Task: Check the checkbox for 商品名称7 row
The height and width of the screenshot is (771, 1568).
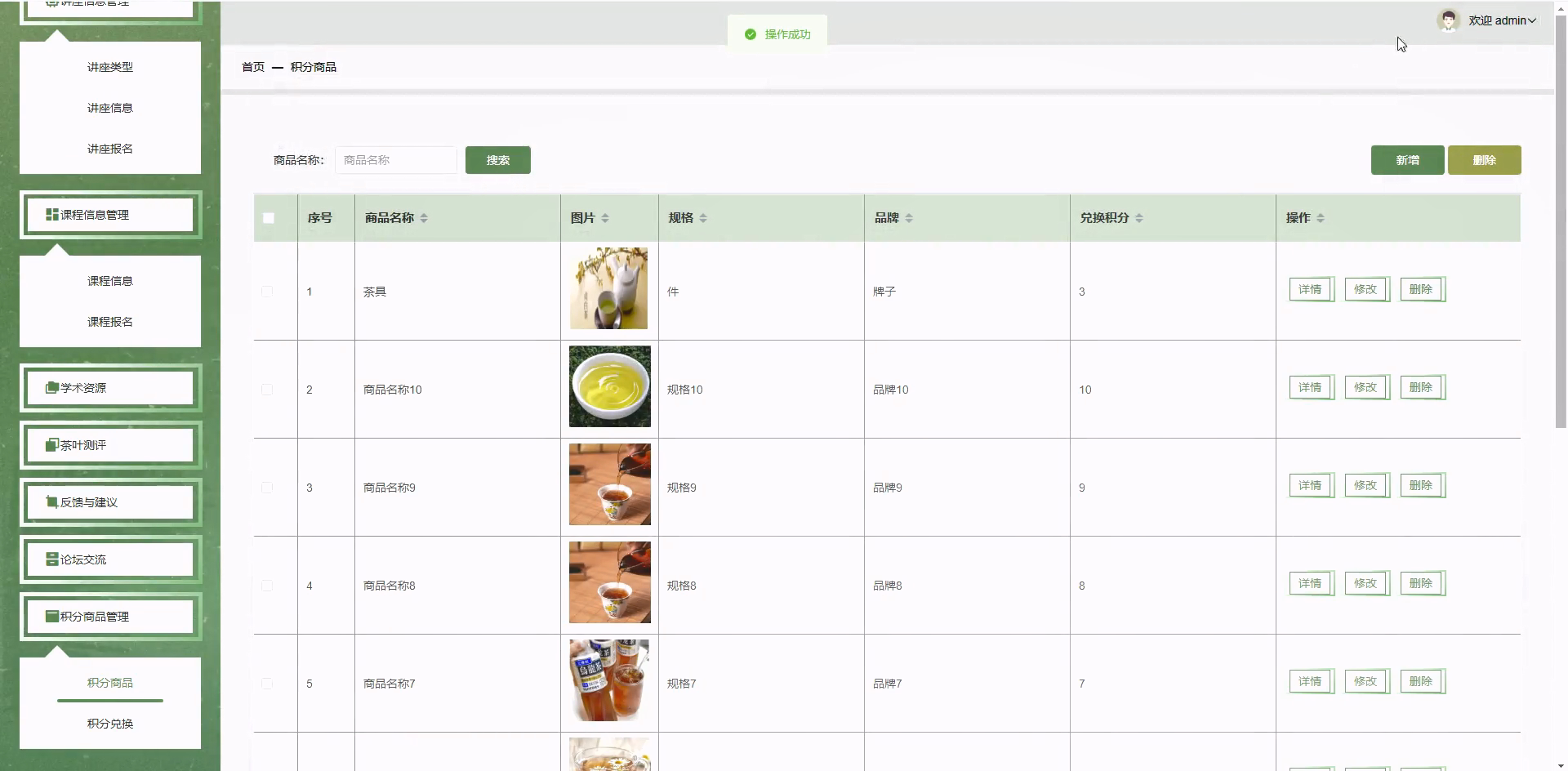Action: coord(267,684)
